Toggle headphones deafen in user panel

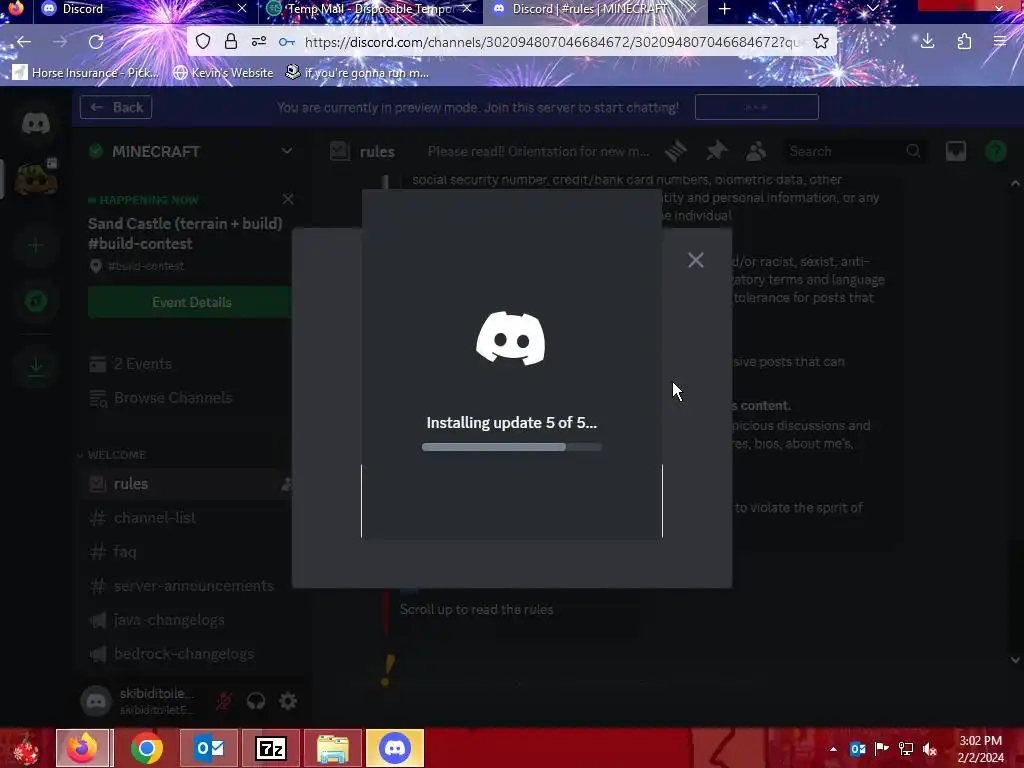(x=256, y=701)
